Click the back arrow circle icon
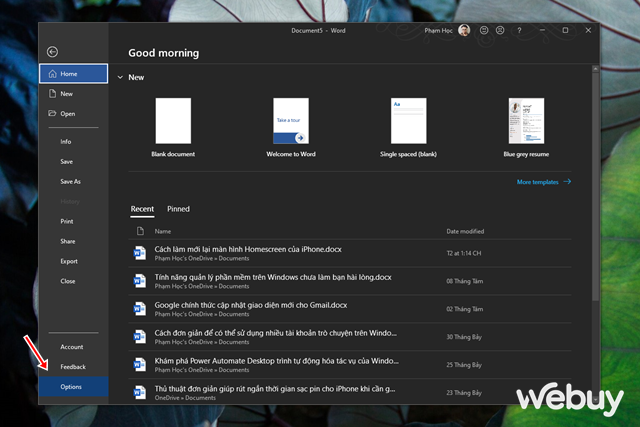The width and height of the screenshot is (640, 427). pyautogui.click(x=52, y=52)
